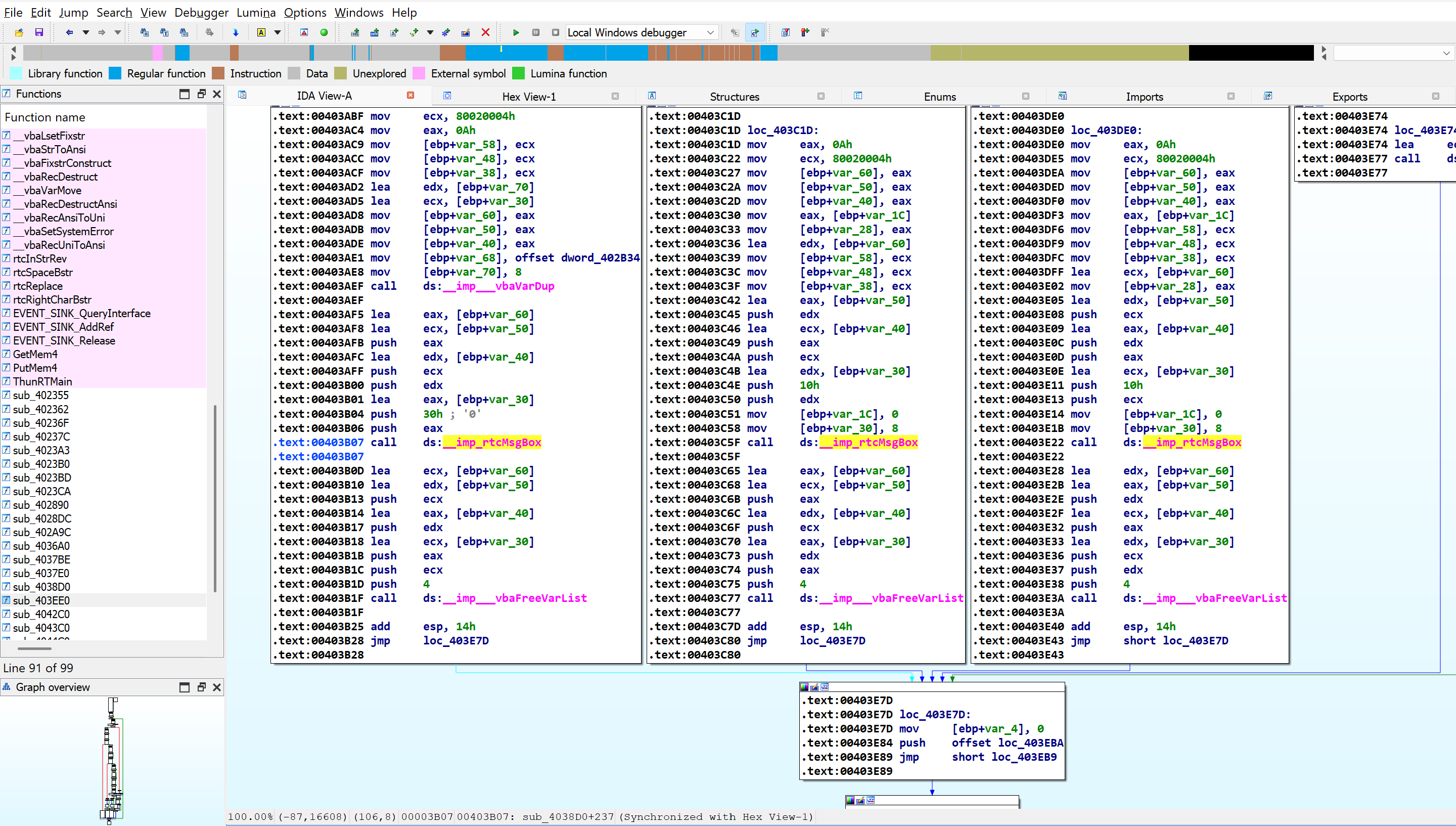This screenshot has width=1456, height=826.
Task: Toggle the highlighted C step-tracing icon
Action: (755, 32)
